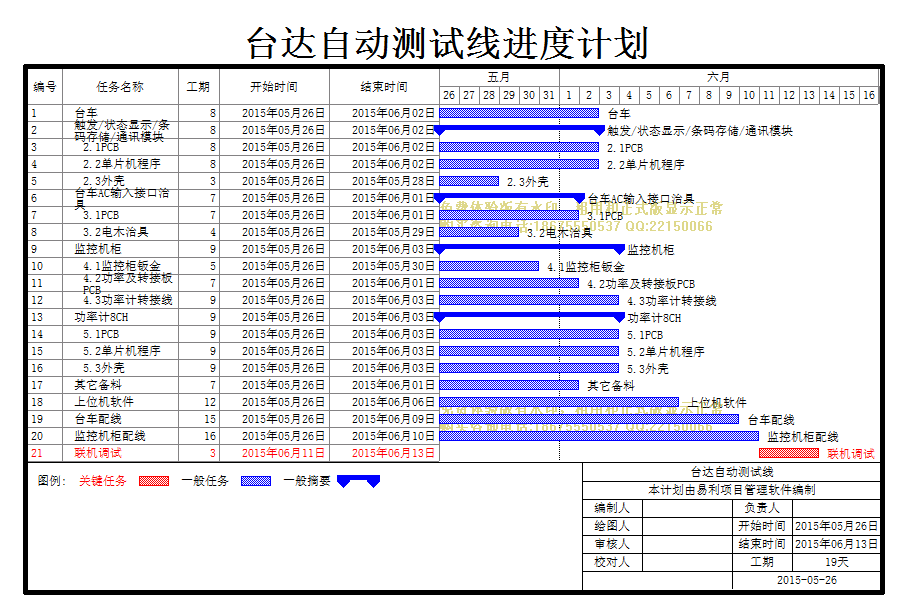Click the 2015年06月09日 end date cell
This screenshot has width=906, height=616.
click(x=384, y=419)
